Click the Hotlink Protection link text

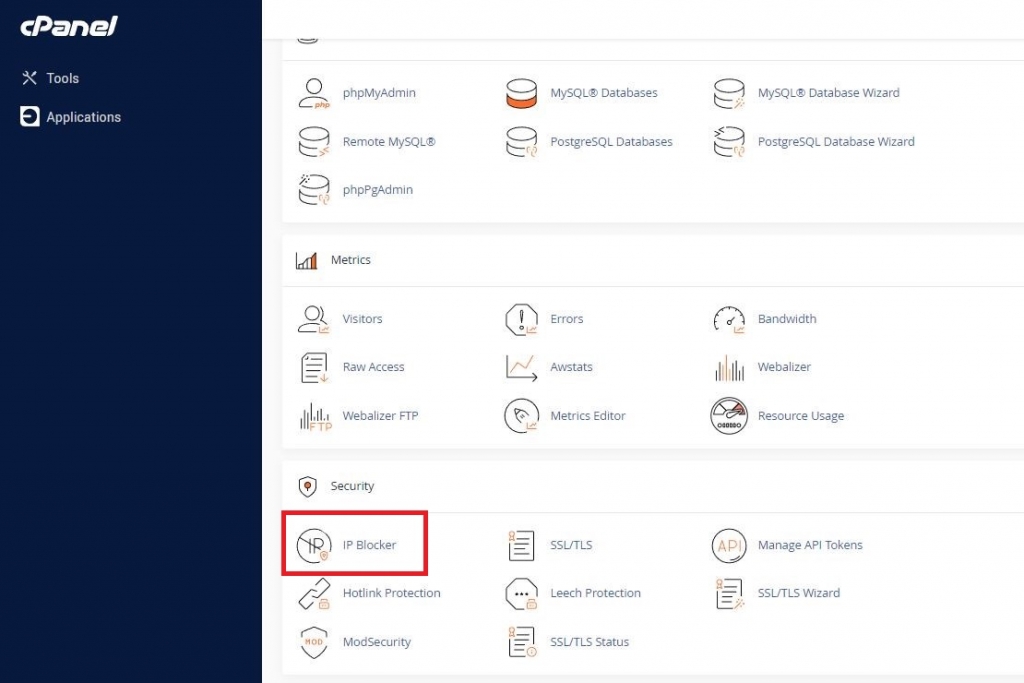391,593
